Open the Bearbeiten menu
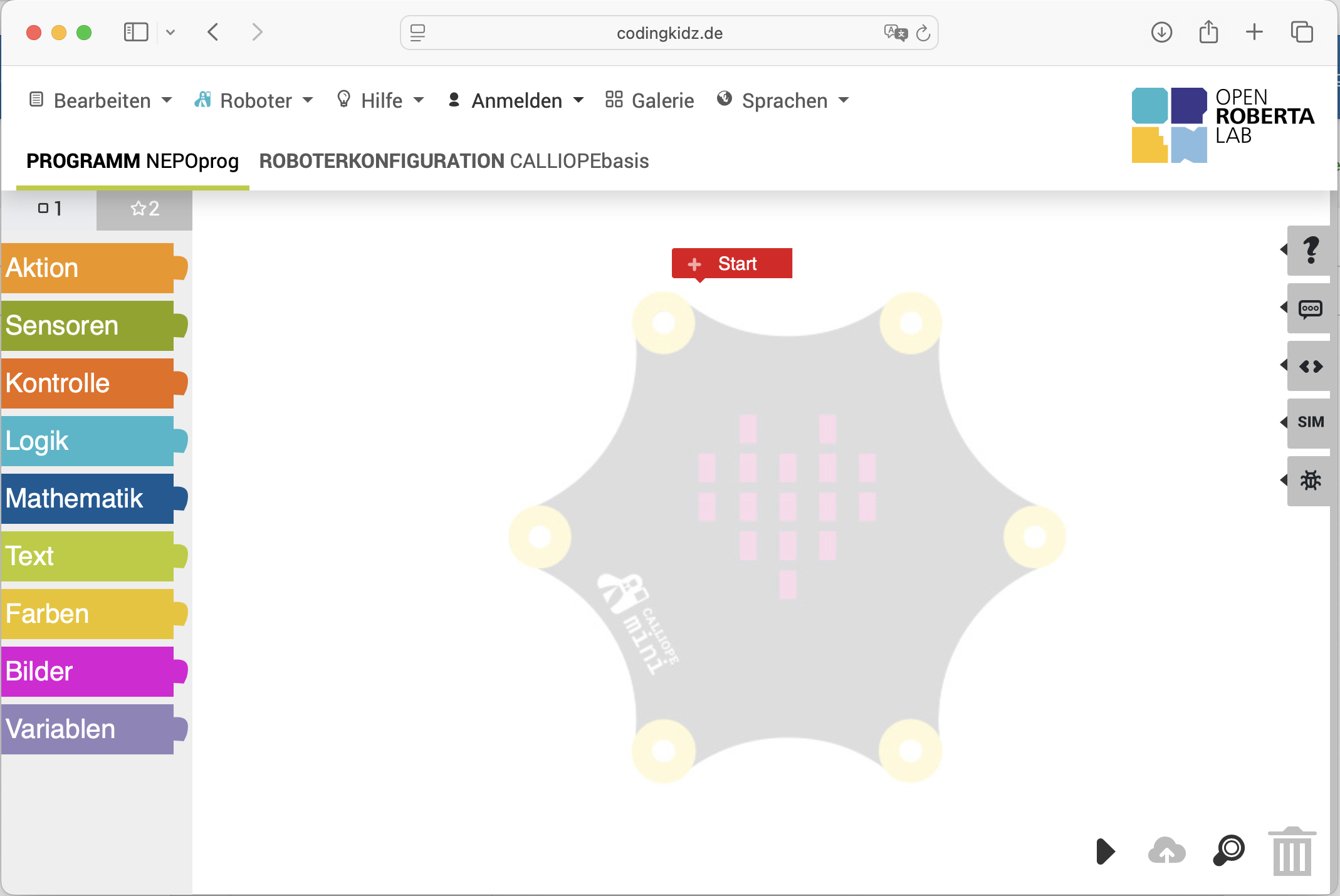Image resolution: width=1340 pixels, height=896 pixels. (x=100, y=100)
